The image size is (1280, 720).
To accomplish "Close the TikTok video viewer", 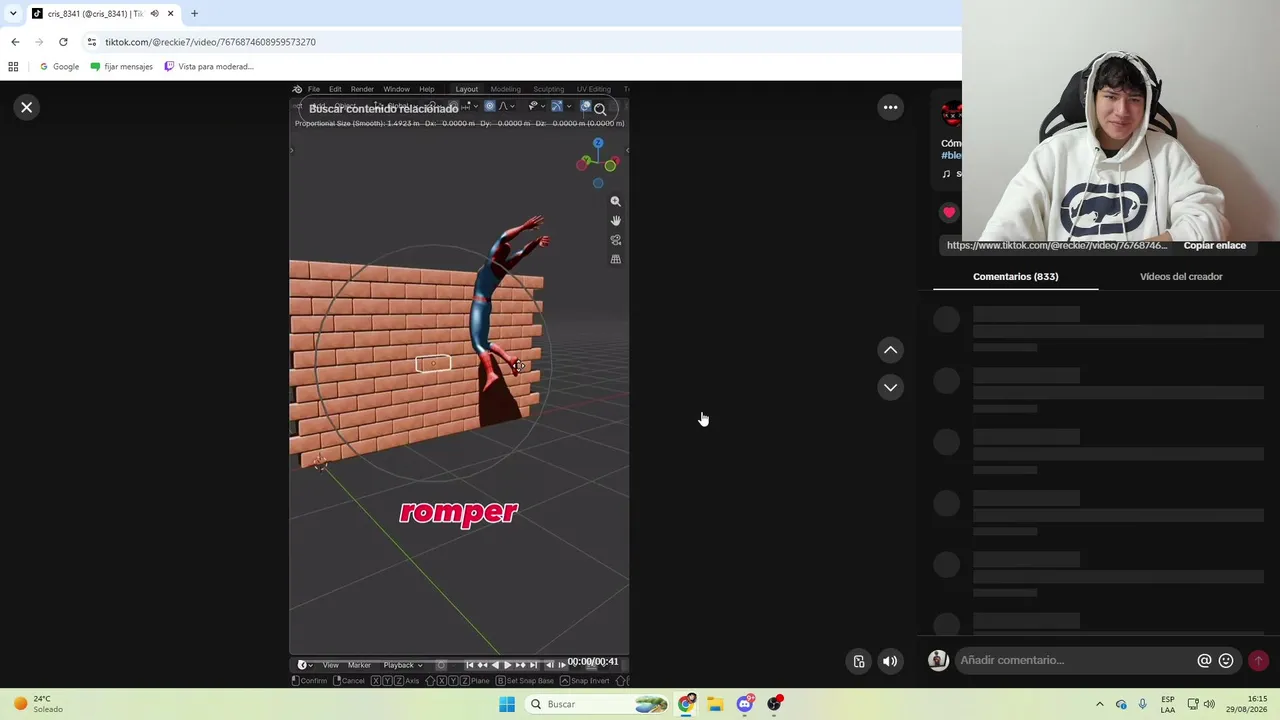I will click(x=27, y=107).
